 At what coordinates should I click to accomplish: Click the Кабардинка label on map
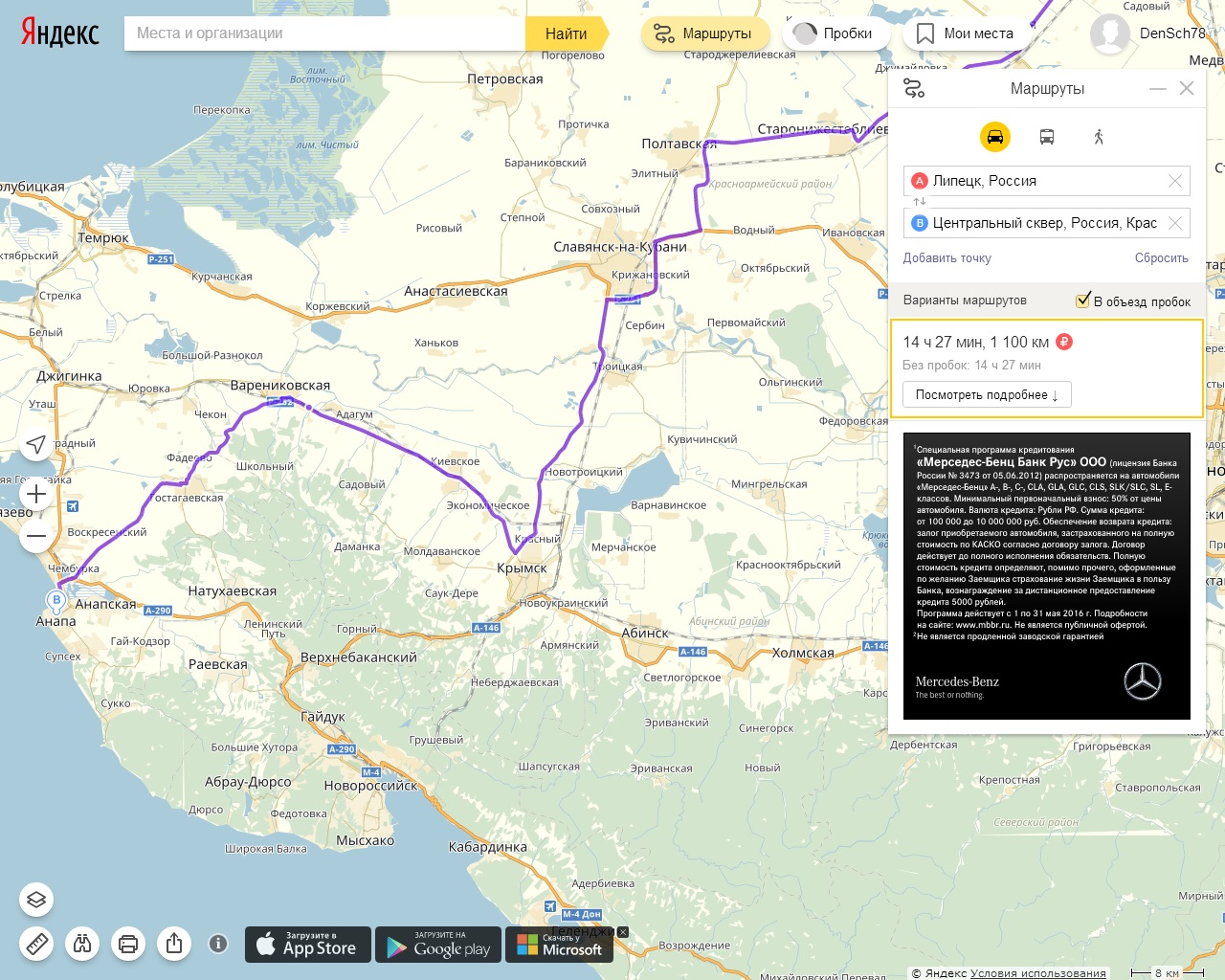[x=488, y=847]
